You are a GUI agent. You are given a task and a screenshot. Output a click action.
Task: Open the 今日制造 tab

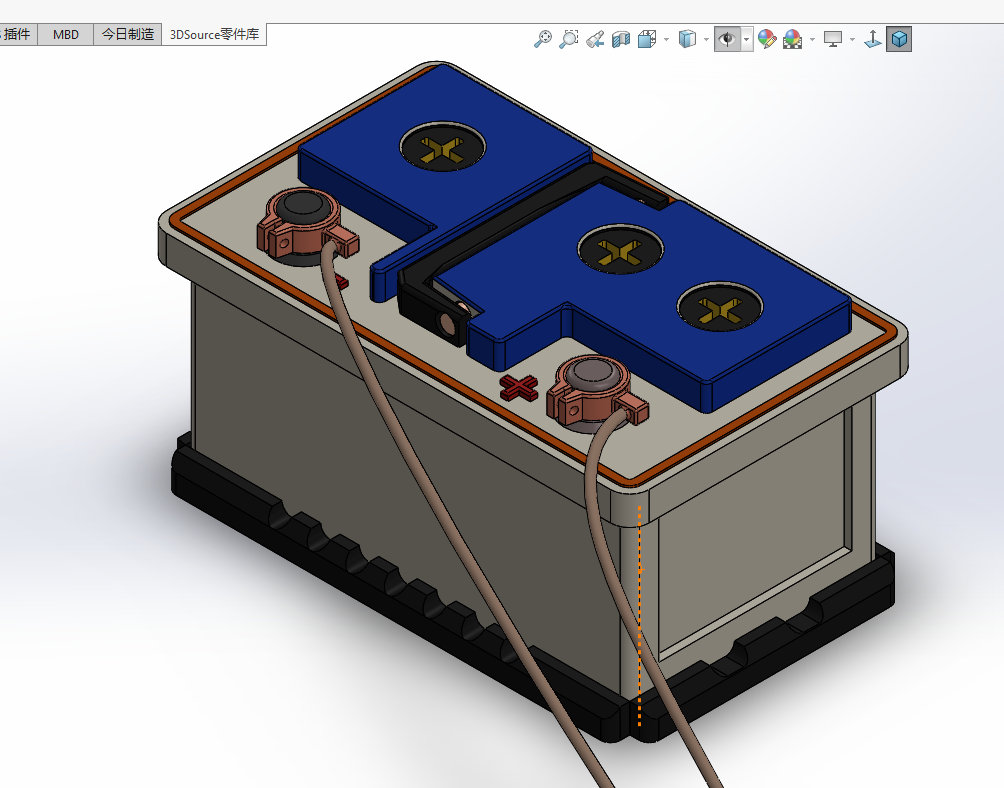pos(128,34)
